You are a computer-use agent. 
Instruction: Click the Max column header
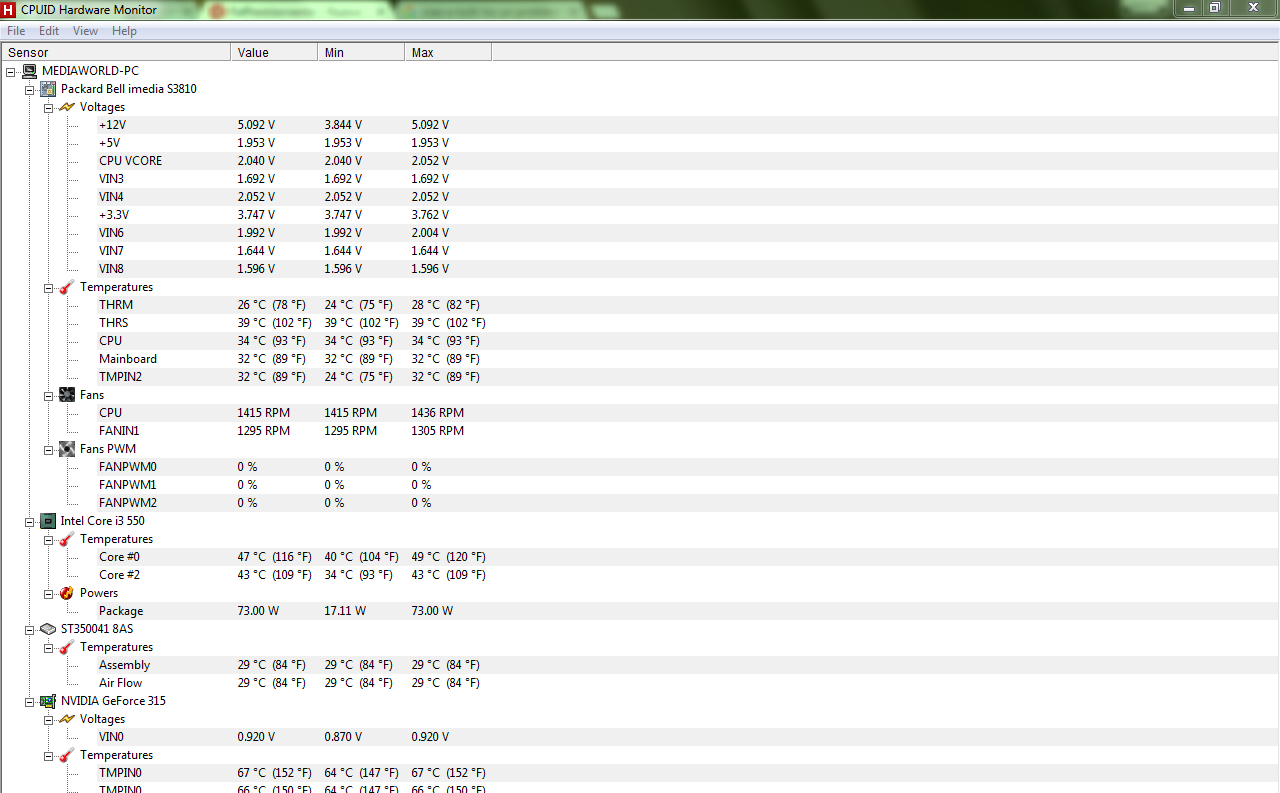point(448,52)
